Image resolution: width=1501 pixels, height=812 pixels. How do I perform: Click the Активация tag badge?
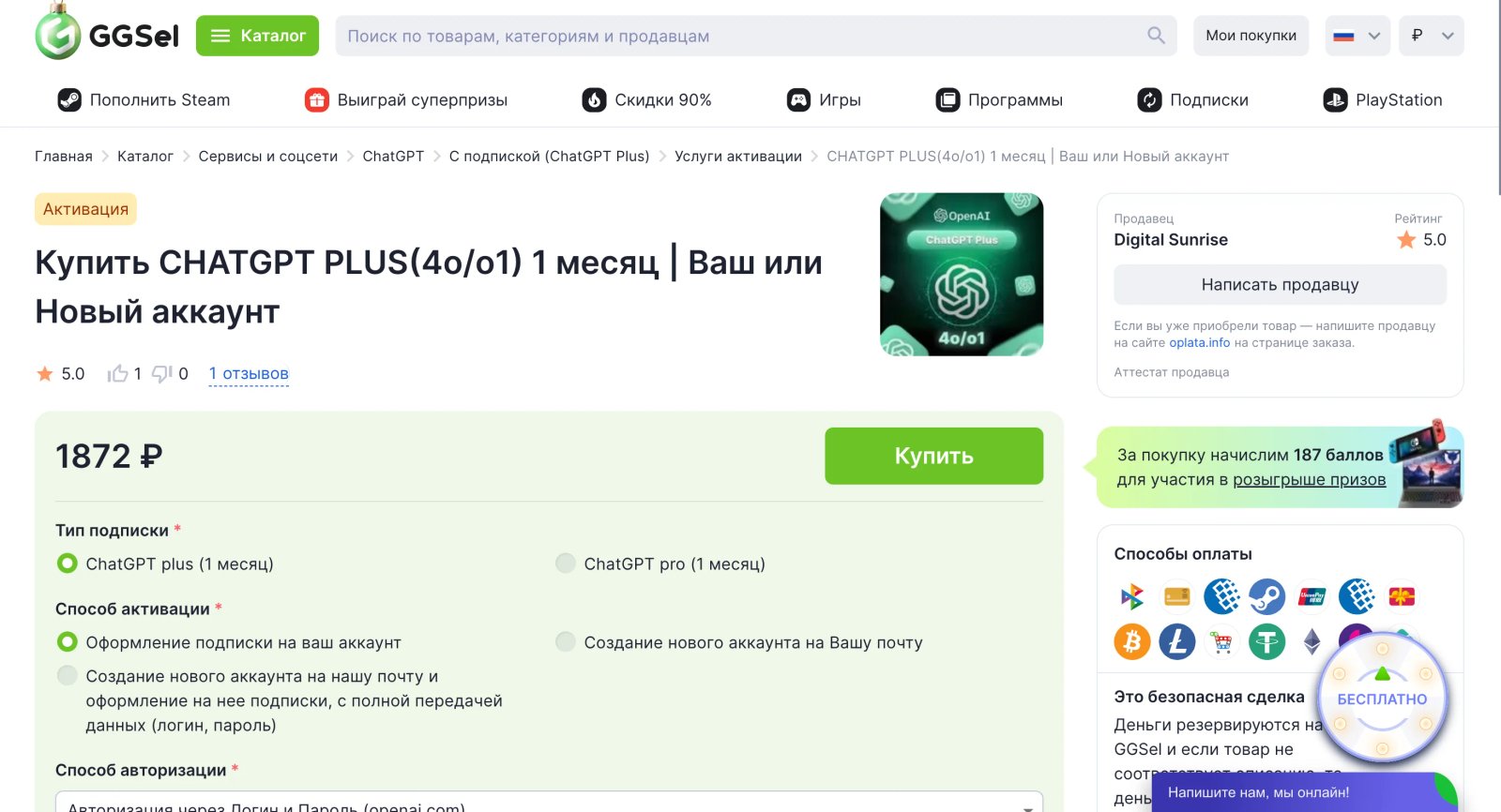pyautogui.click(x=85, y=209)
